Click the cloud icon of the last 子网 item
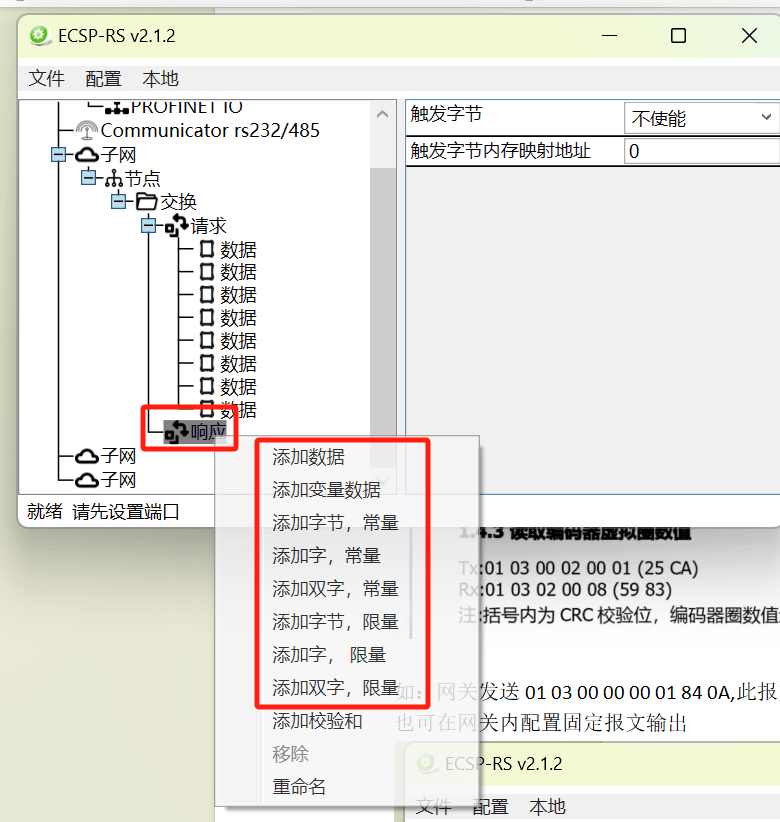 (87, 480)
